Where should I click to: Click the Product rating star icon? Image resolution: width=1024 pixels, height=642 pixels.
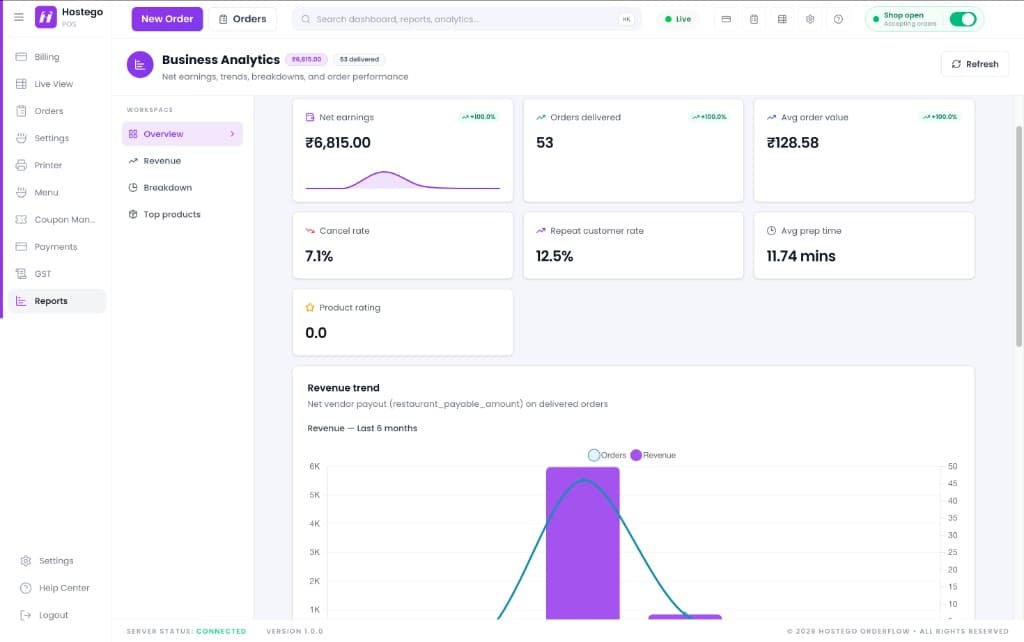click(310, 307)
